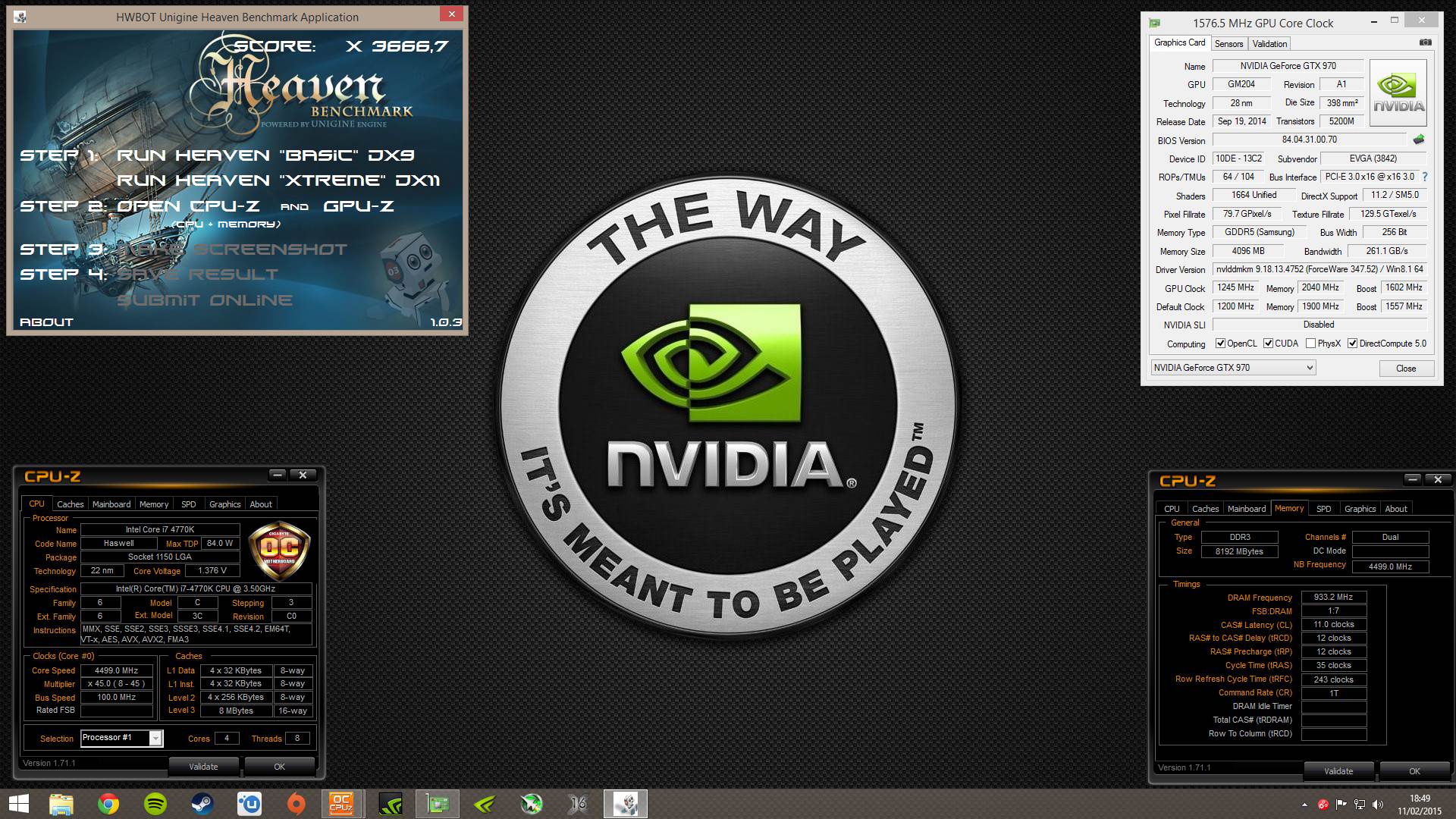Open Uplay from the taskbar
Viewport: 1456px width, 819px height.
pos(249,804)
